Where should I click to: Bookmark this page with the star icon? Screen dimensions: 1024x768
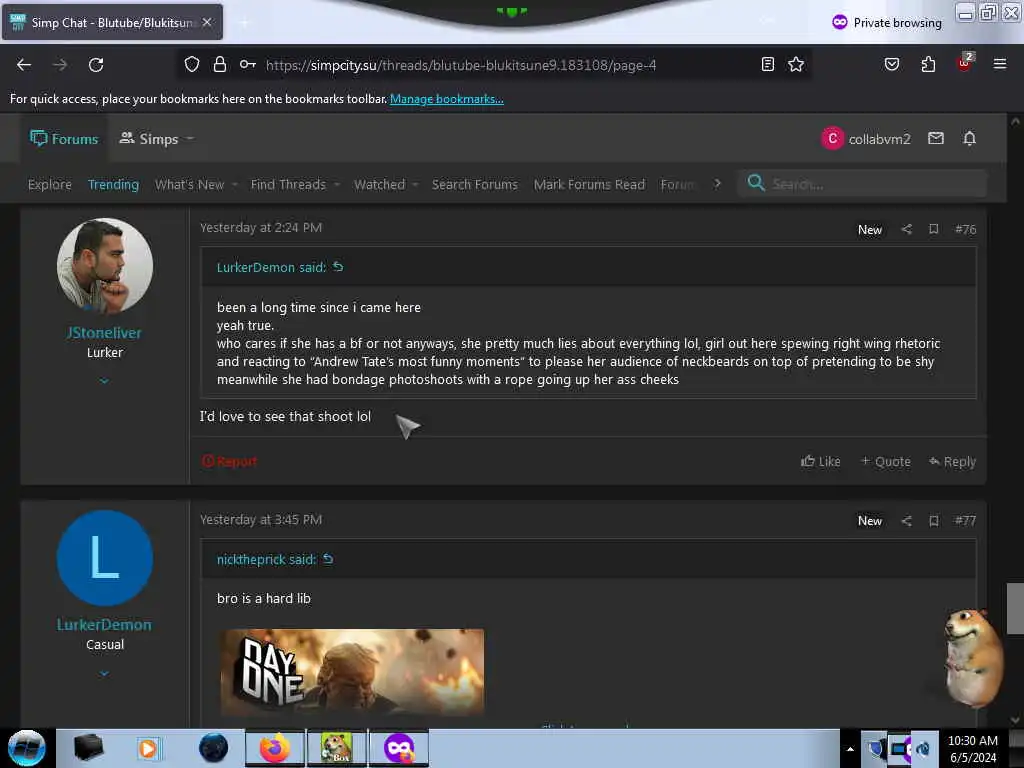(795, 64)
